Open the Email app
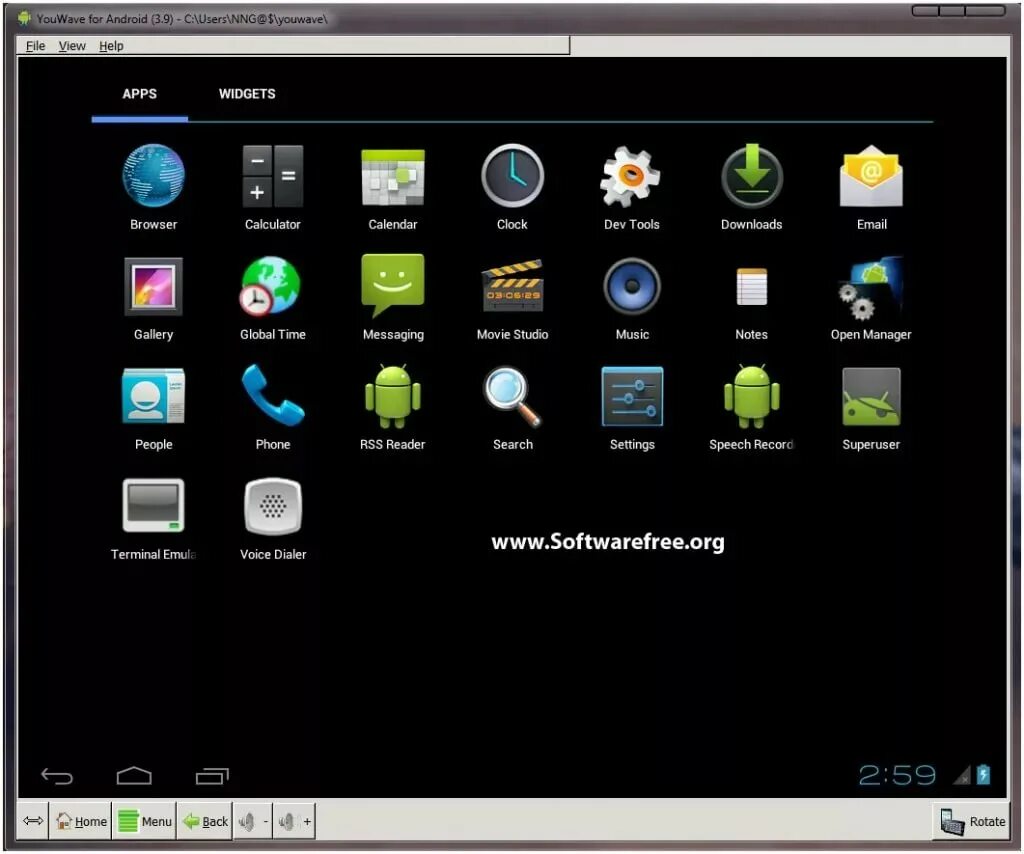 pos(871,187)
